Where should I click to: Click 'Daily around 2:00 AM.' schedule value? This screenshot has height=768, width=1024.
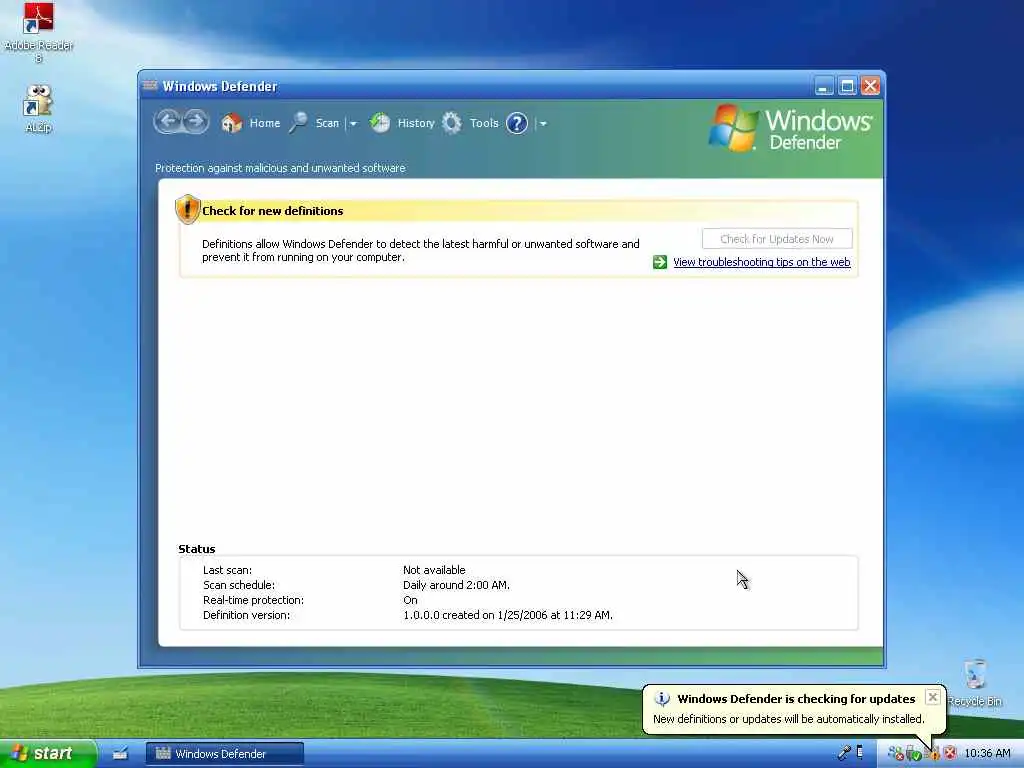[456, 584]
